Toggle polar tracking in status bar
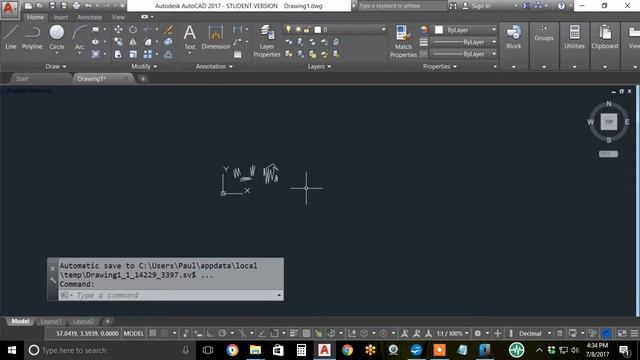Screen dimensions: 640x360 [222, 333]
